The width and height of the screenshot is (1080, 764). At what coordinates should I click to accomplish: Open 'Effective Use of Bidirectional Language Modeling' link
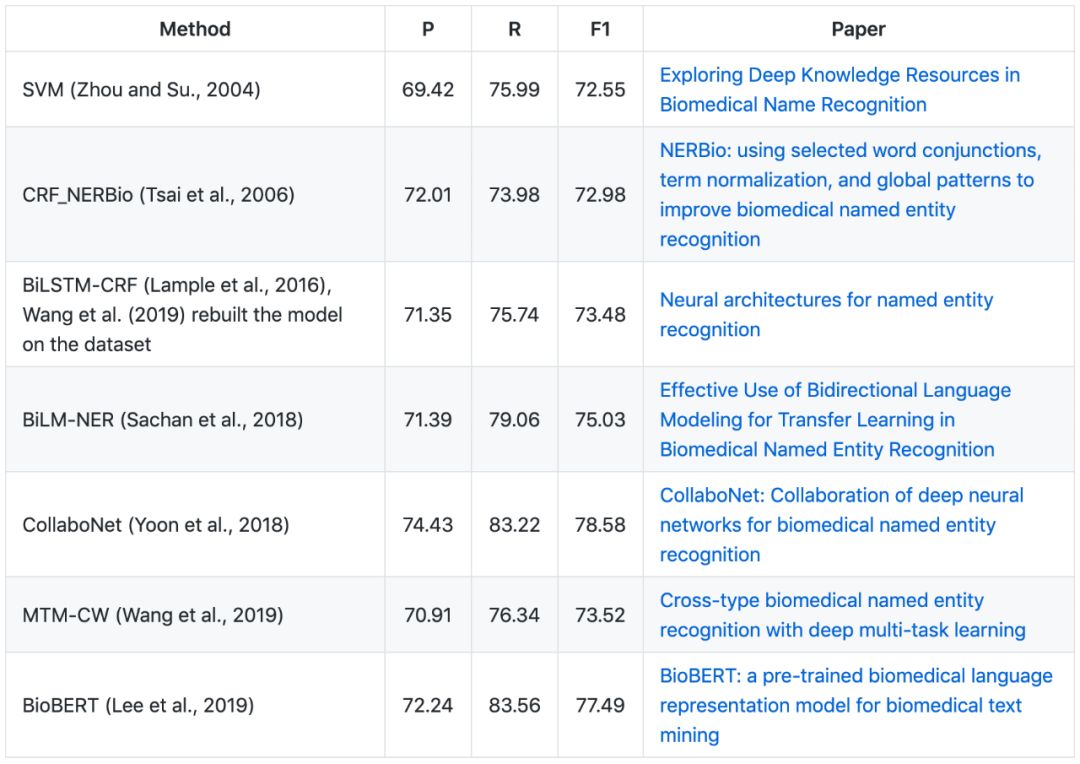(x=835, y=391)
